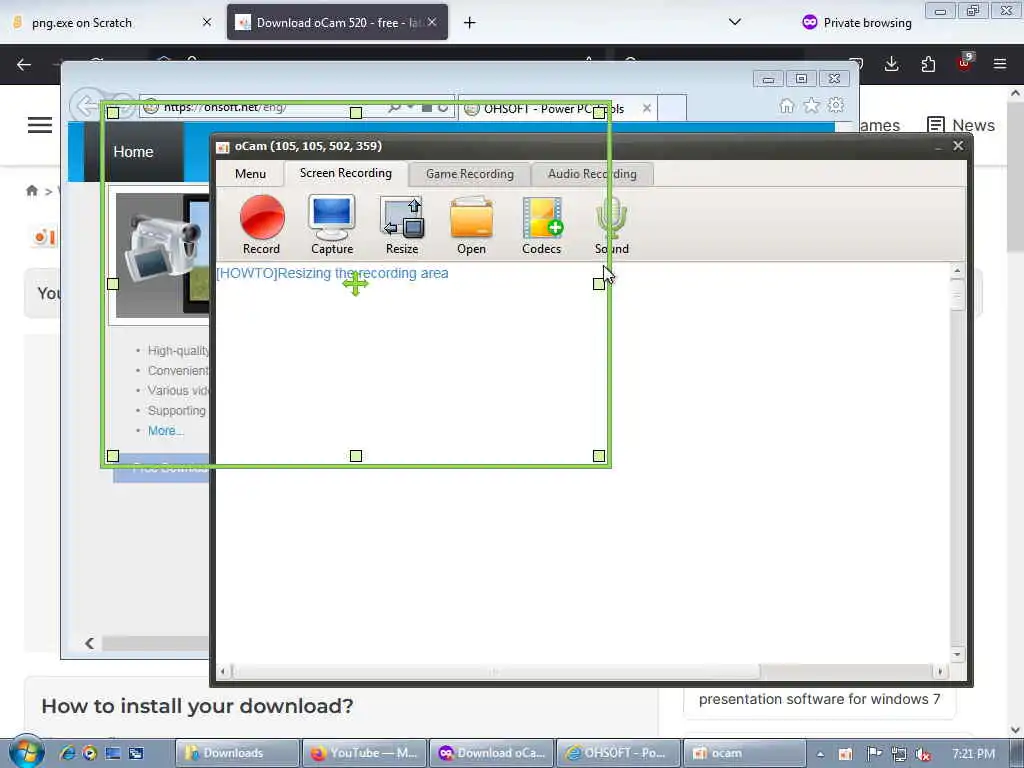Click the Internet Explorer home icon
The height and width of the screenshot is (768, 1024).
pos(787,105)
